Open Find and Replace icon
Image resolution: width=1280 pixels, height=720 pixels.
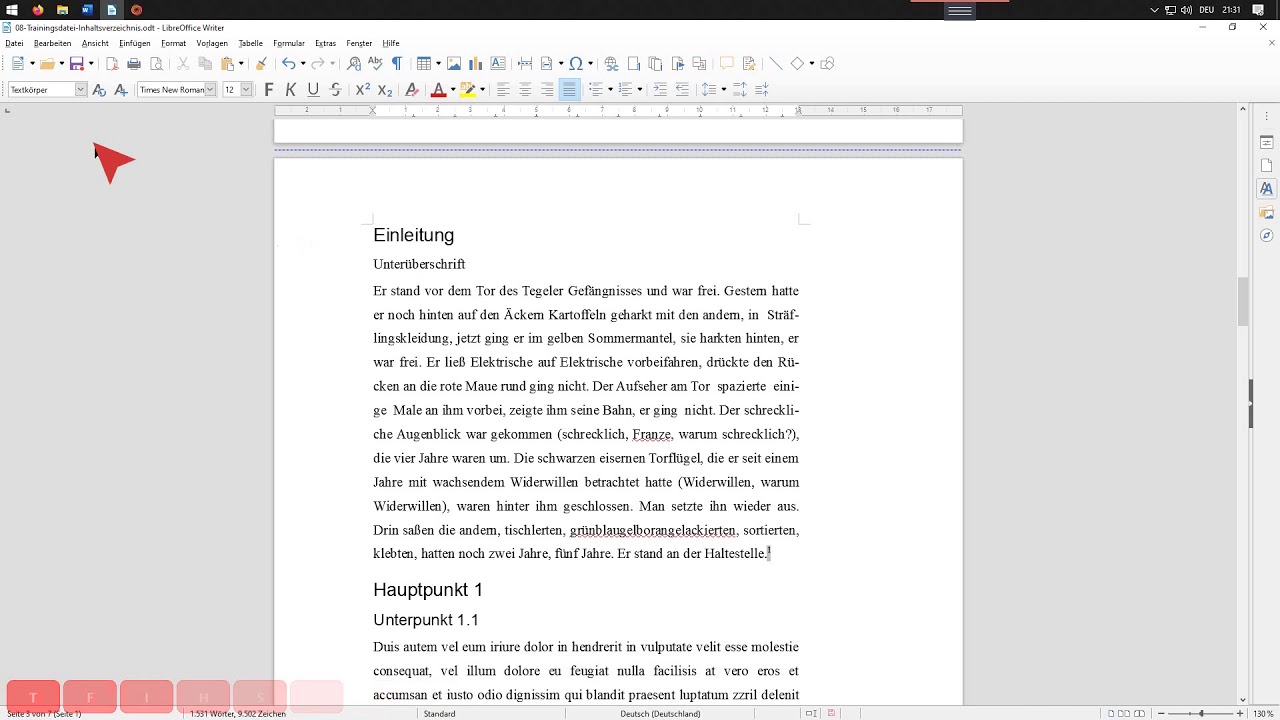(354, 64)
